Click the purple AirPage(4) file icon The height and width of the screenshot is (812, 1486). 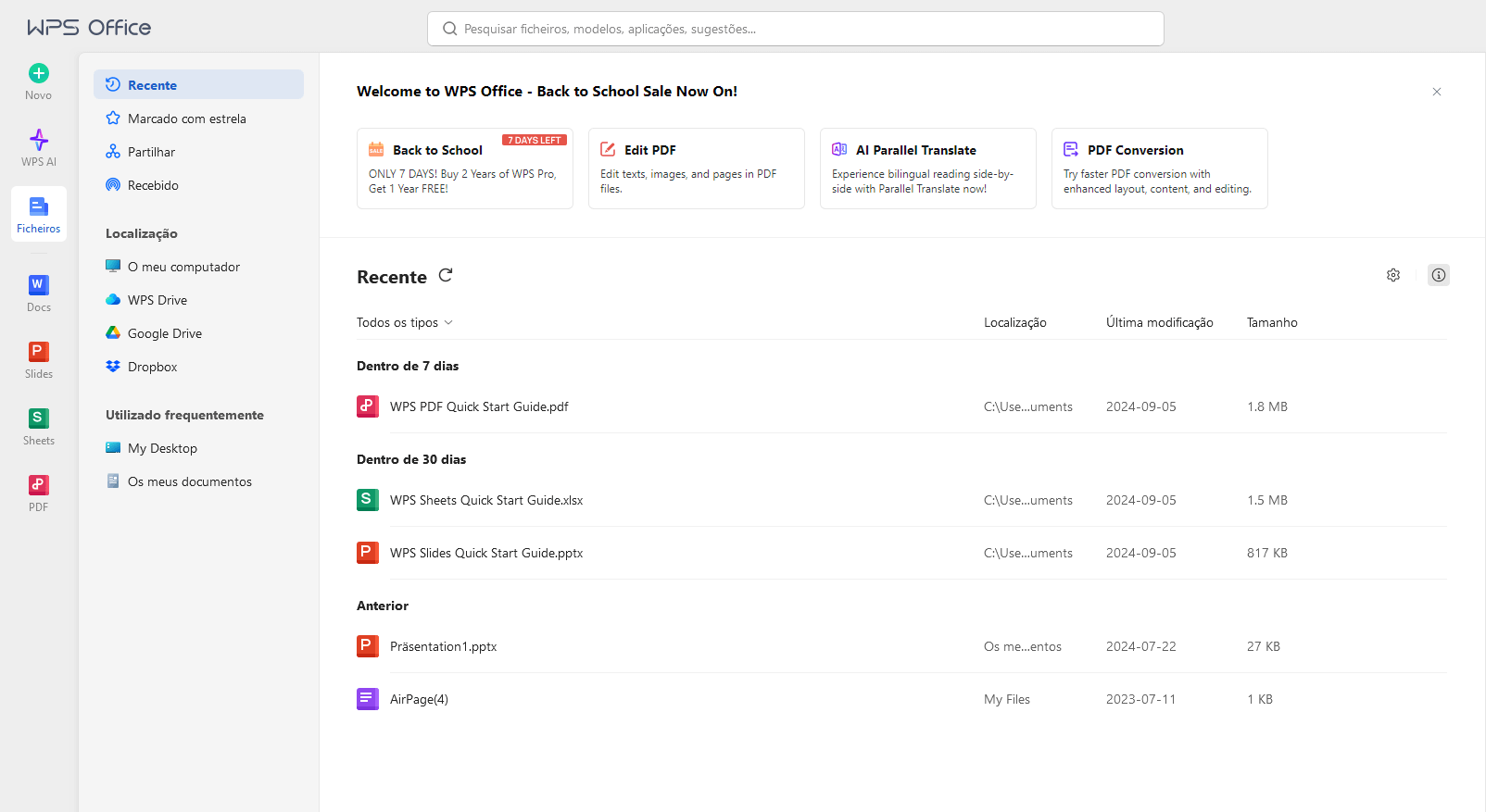pos(368,699)
